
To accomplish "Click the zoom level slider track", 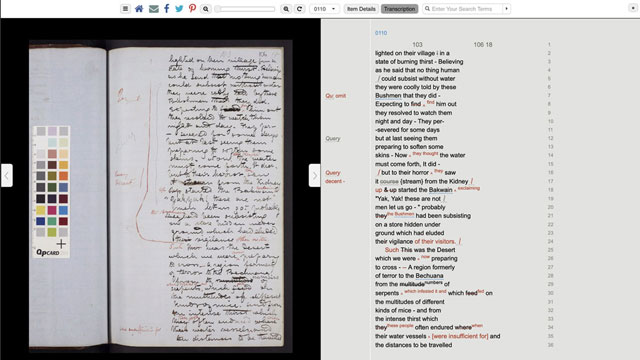I will pyautogui.click(x=245, y=9).
